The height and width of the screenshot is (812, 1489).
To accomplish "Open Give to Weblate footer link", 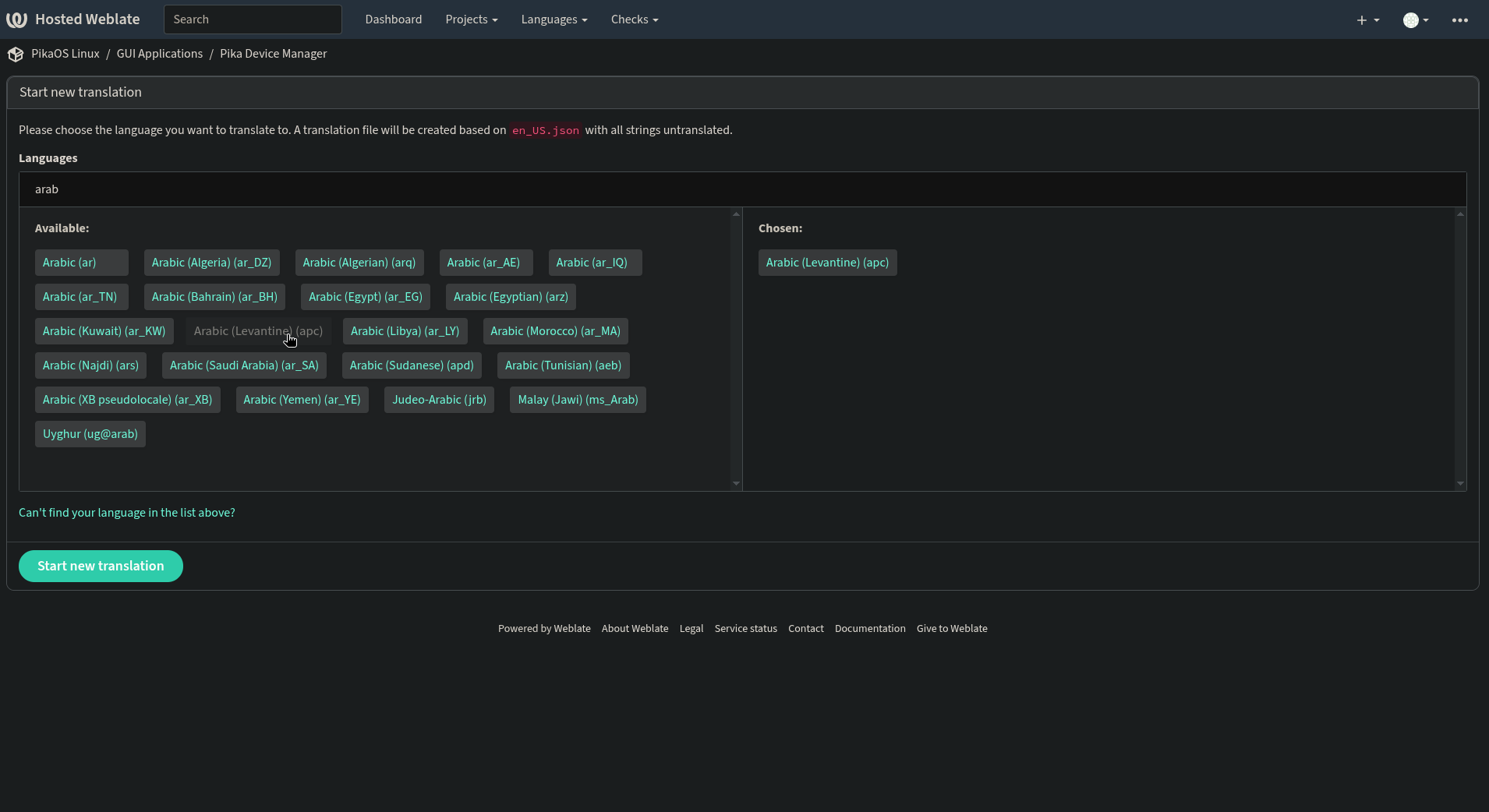I will tap(952, 629).
